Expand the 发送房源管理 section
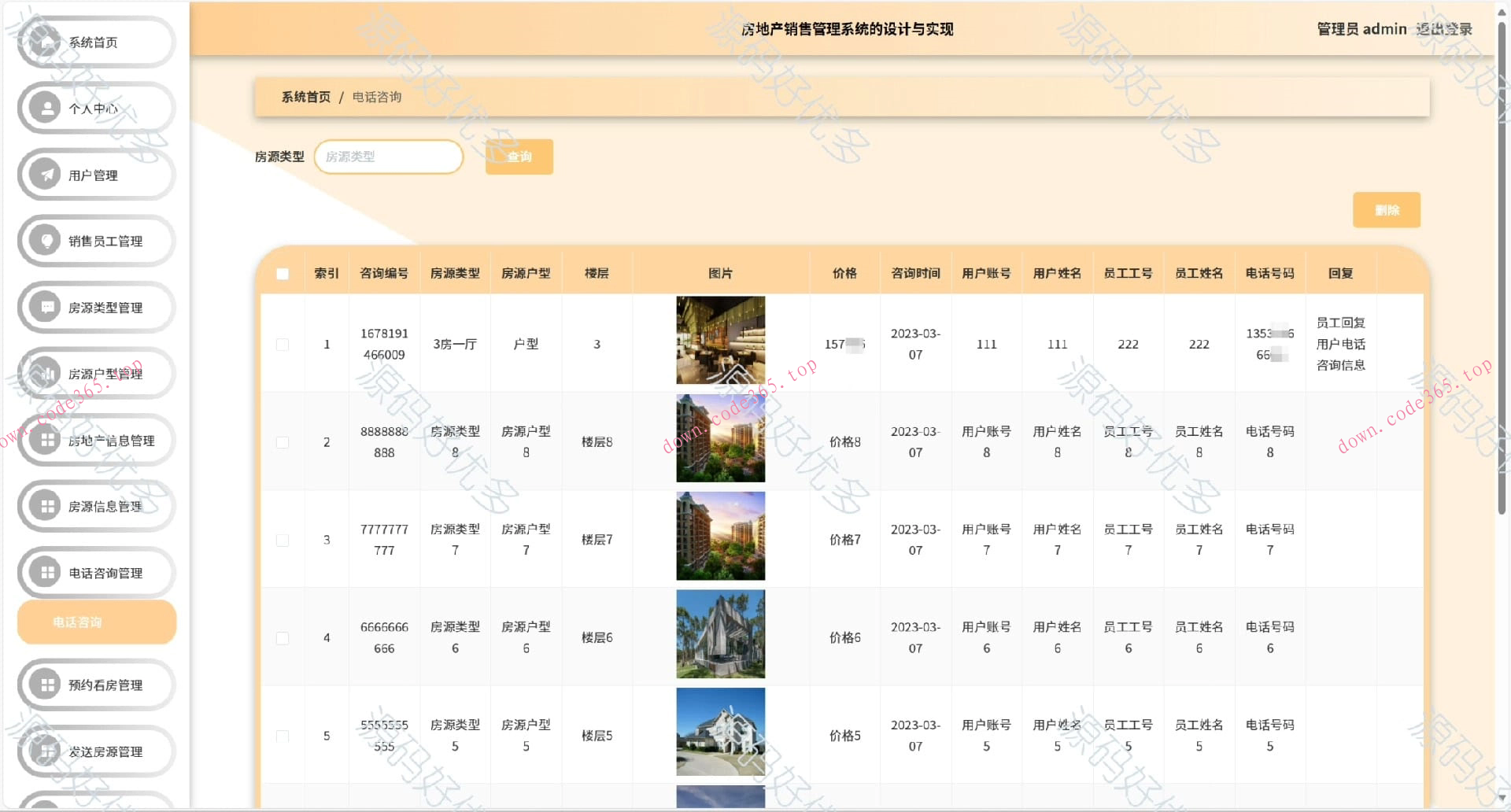 coord(96,751)
